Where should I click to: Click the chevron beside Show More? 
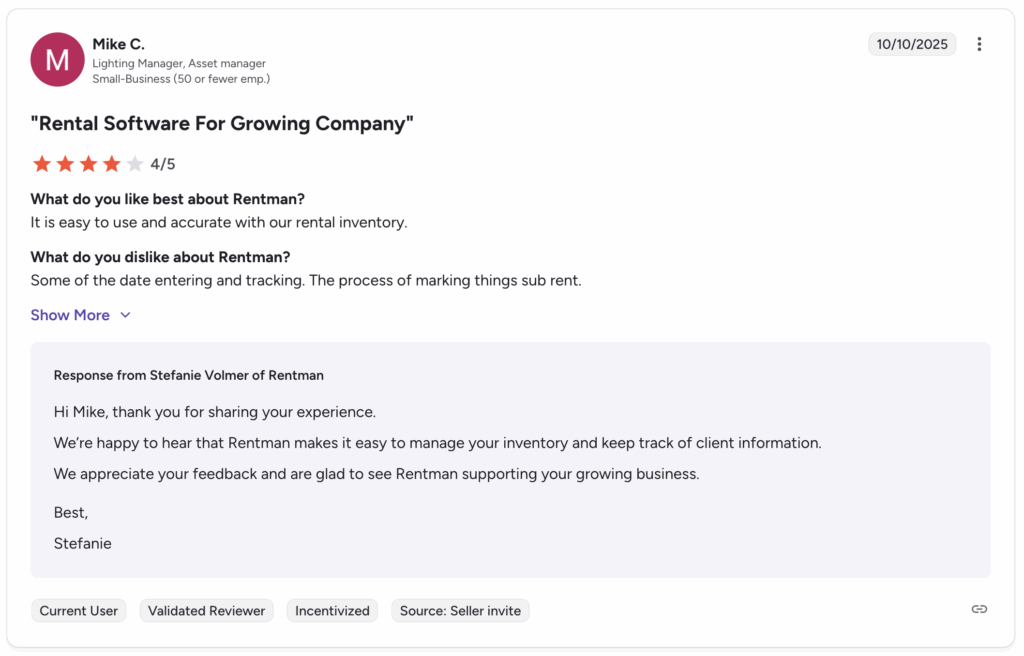pos(125,315)
